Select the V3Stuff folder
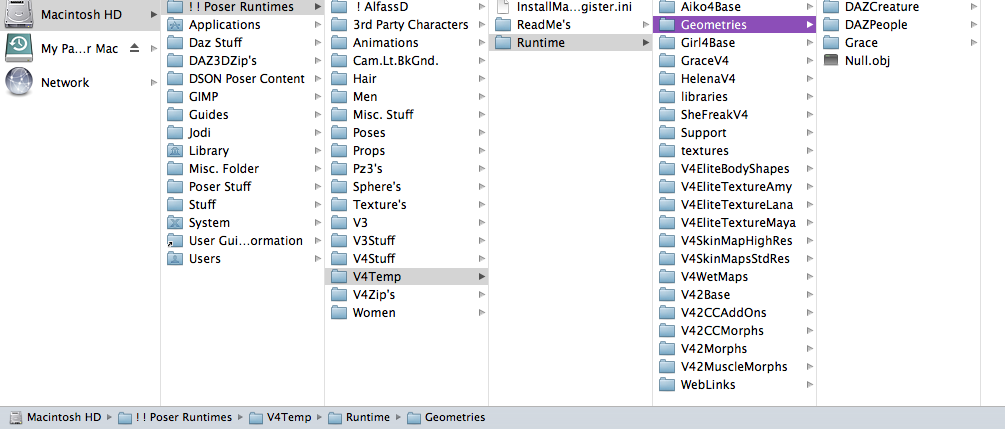The width and height of the screenshot is (1005, 429). 407,240
